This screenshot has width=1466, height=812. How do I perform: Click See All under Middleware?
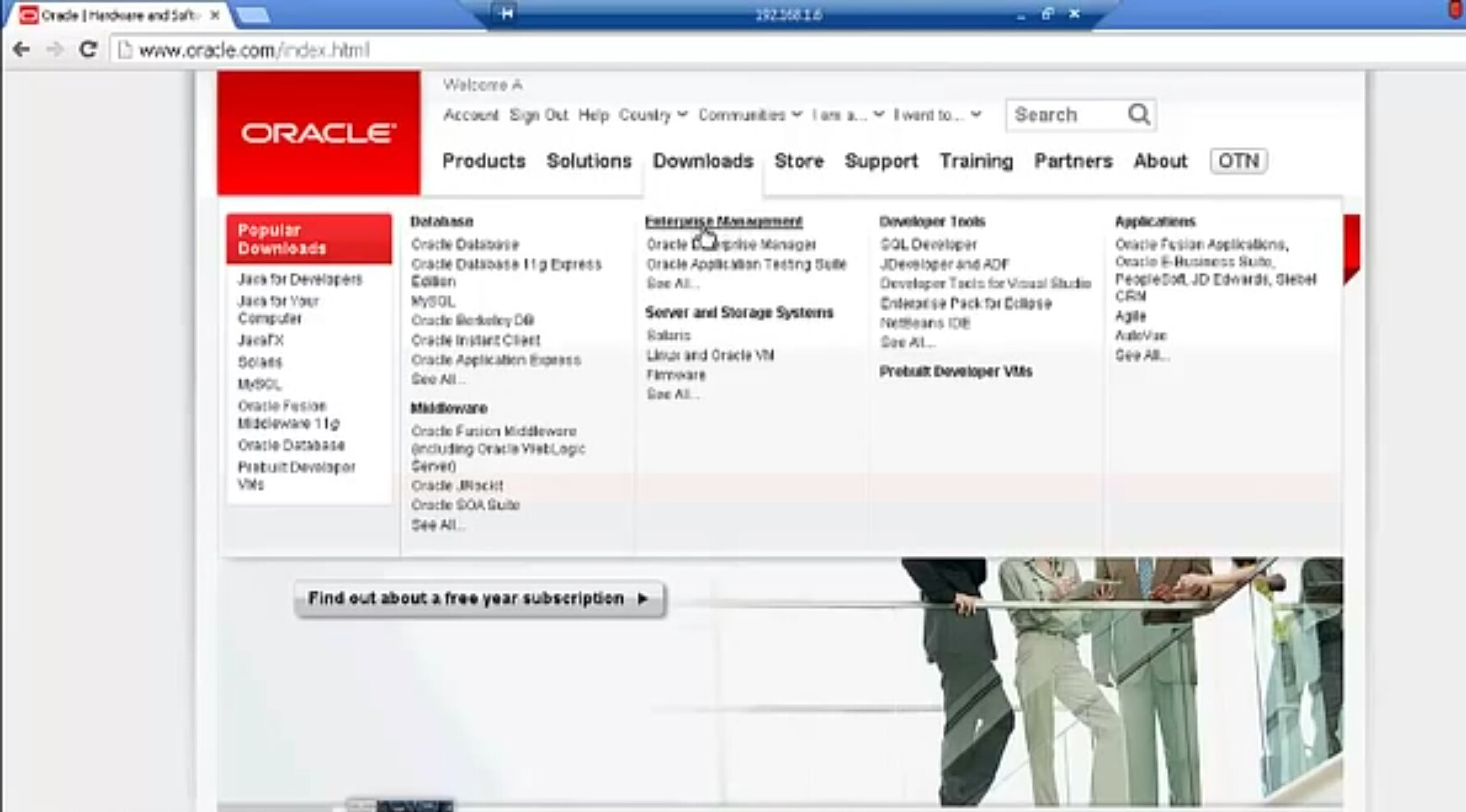438,525
